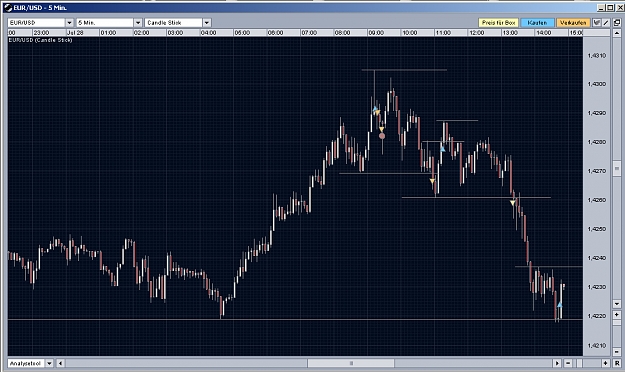
Task: Click the vertical scrollbar up arrow
Action: 617,33
